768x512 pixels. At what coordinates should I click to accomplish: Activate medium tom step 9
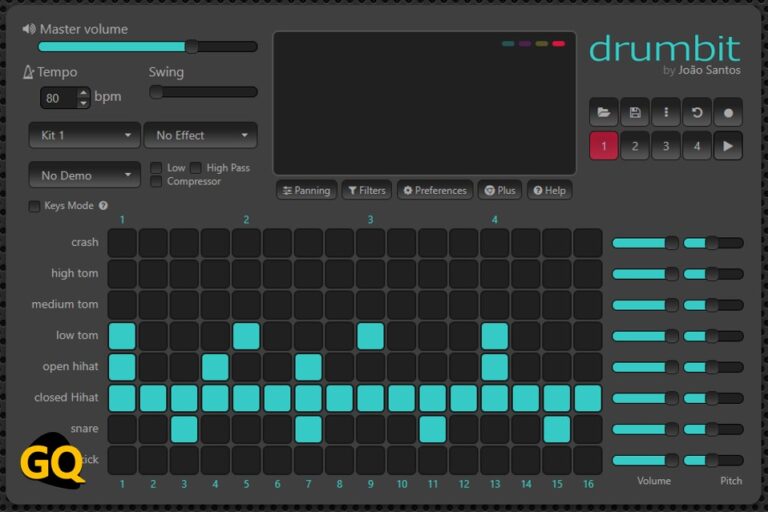(x=371, y=305)
